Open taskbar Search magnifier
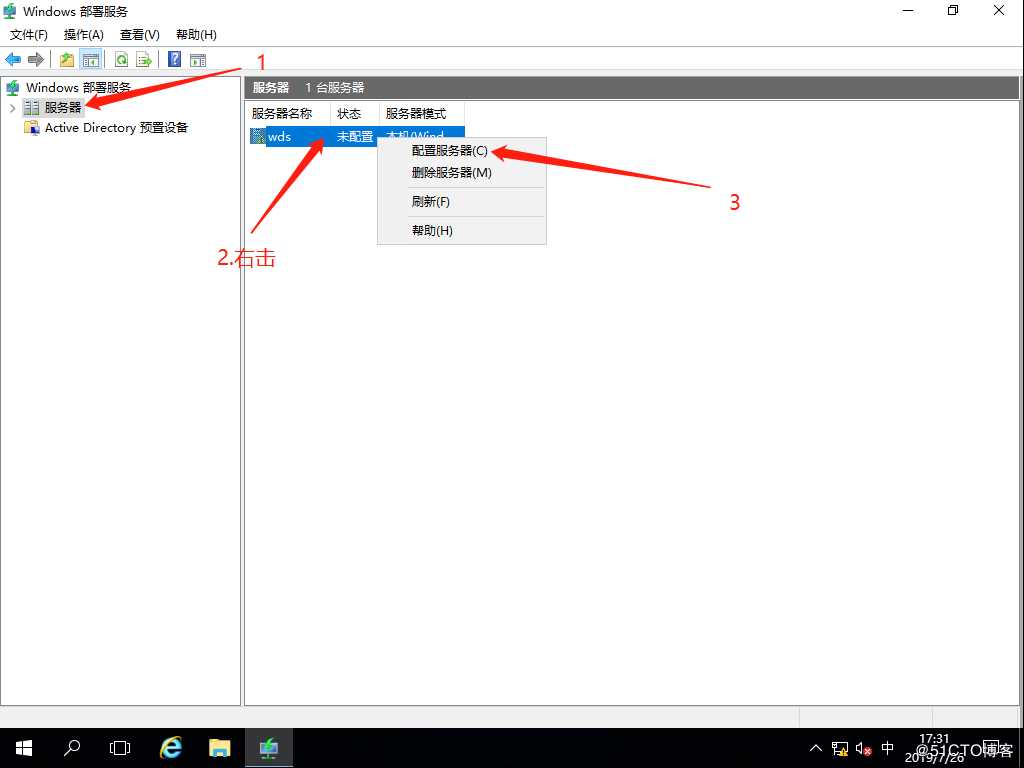This screenshot has width=1024, height=768. 72,748
